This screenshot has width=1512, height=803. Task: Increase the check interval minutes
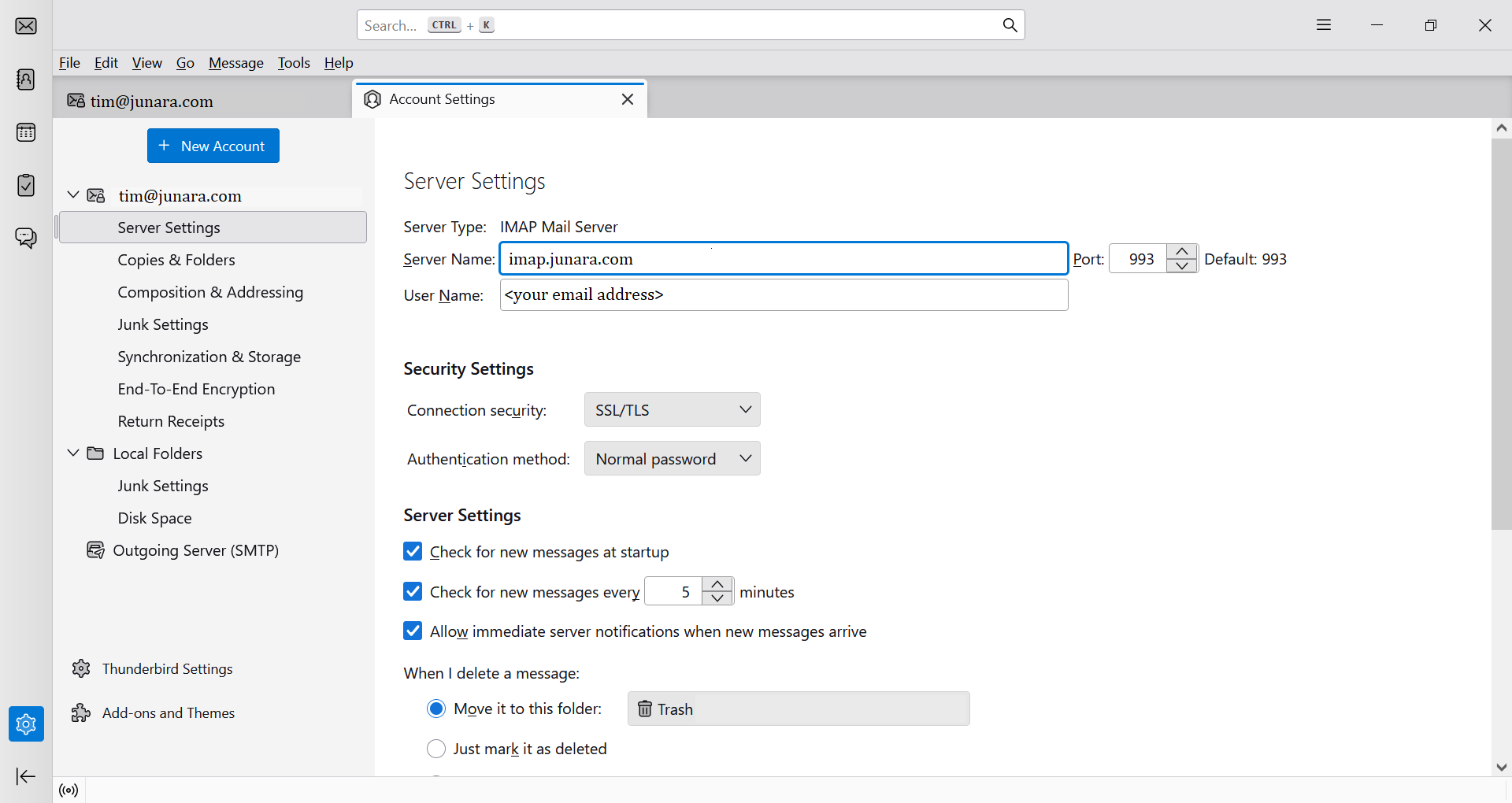pyautogui.click(x=717, y=584)
